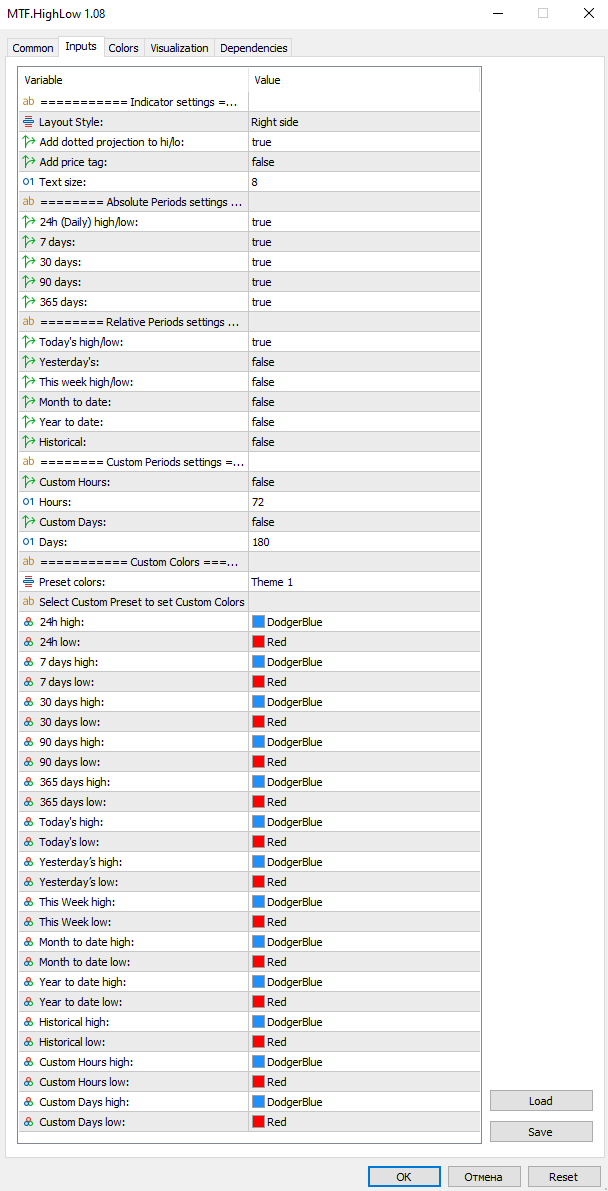This screenshot has height=1191, width=608.
Task: Click the color icon beside 7 days low
Action: coord(28,681)
